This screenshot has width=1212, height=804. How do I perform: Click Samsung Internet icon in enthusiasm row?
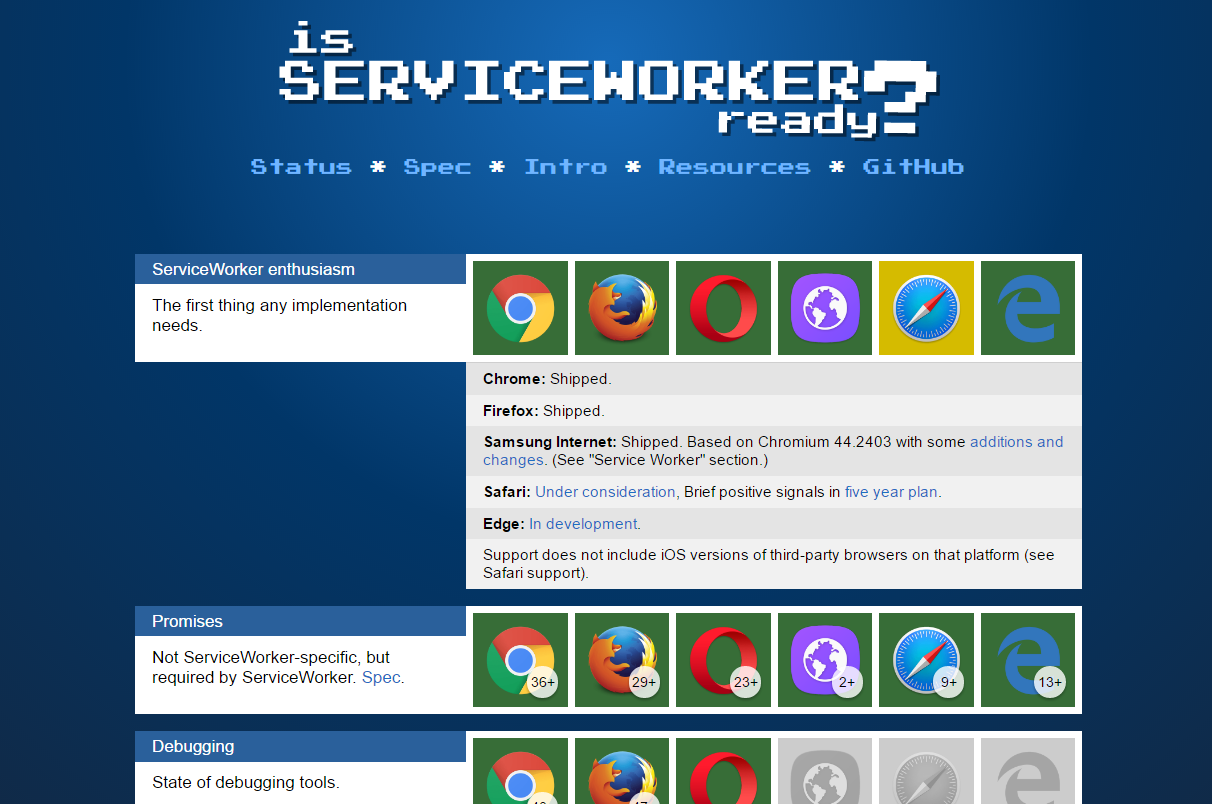point(825,308)
